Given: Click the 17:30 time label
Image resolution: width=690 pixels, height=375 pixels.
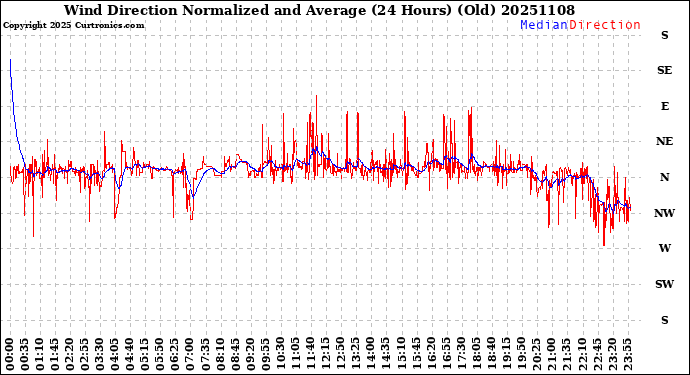Looking at the screenshot, I should point(461,354).
